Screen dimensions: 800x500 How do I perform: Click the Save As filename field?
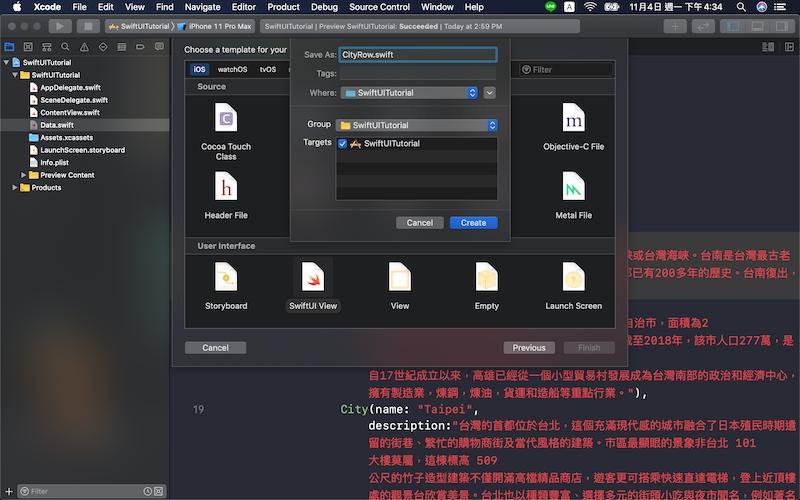pyautogui.click(x=418, y=55)
